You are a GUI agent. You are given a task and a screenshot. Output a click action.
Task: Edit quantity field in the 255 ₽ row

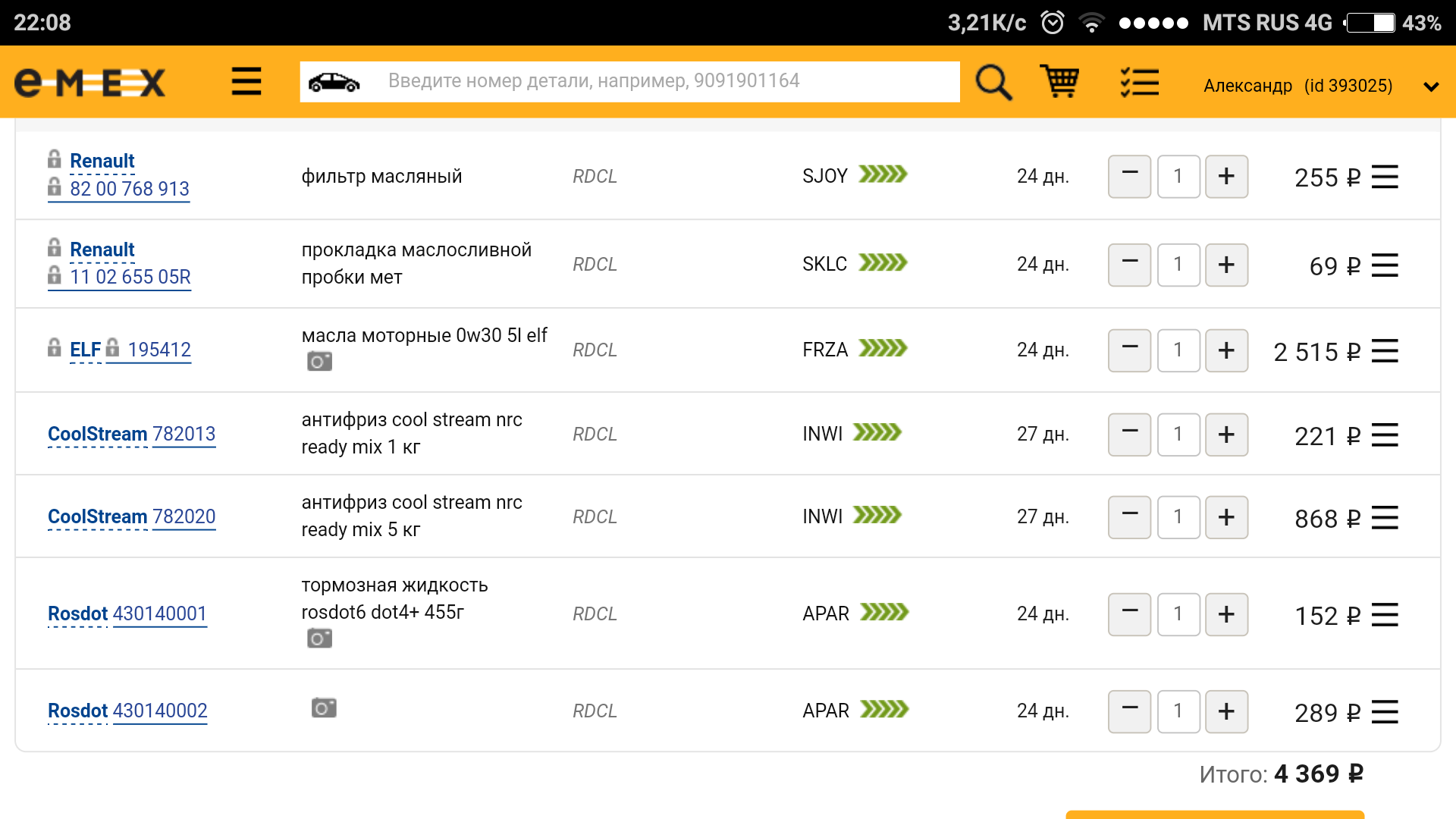[1178, 177]
